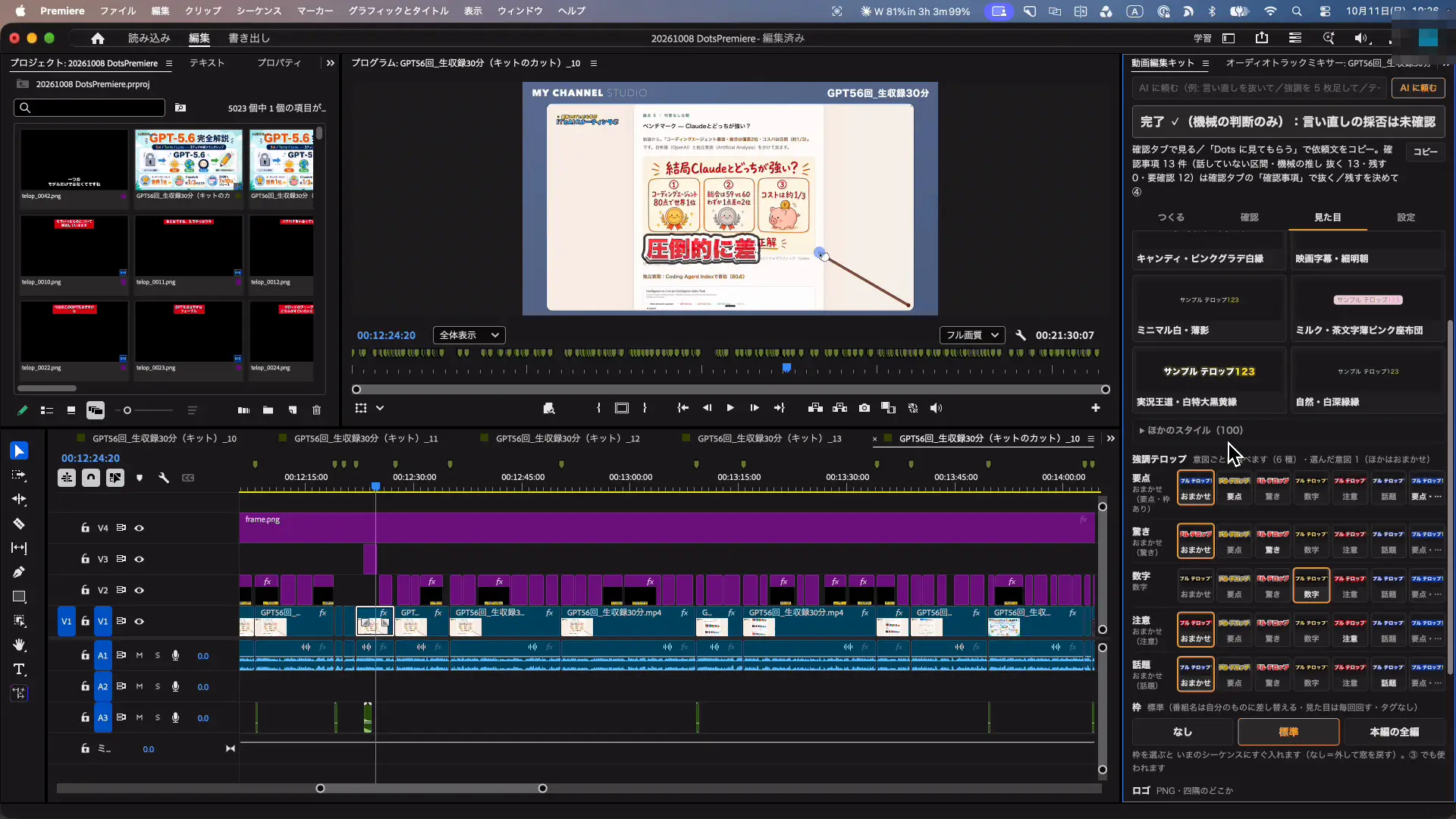Click the AI に頼む button
Screen dimensions: 1456x819
point(1418,88)
